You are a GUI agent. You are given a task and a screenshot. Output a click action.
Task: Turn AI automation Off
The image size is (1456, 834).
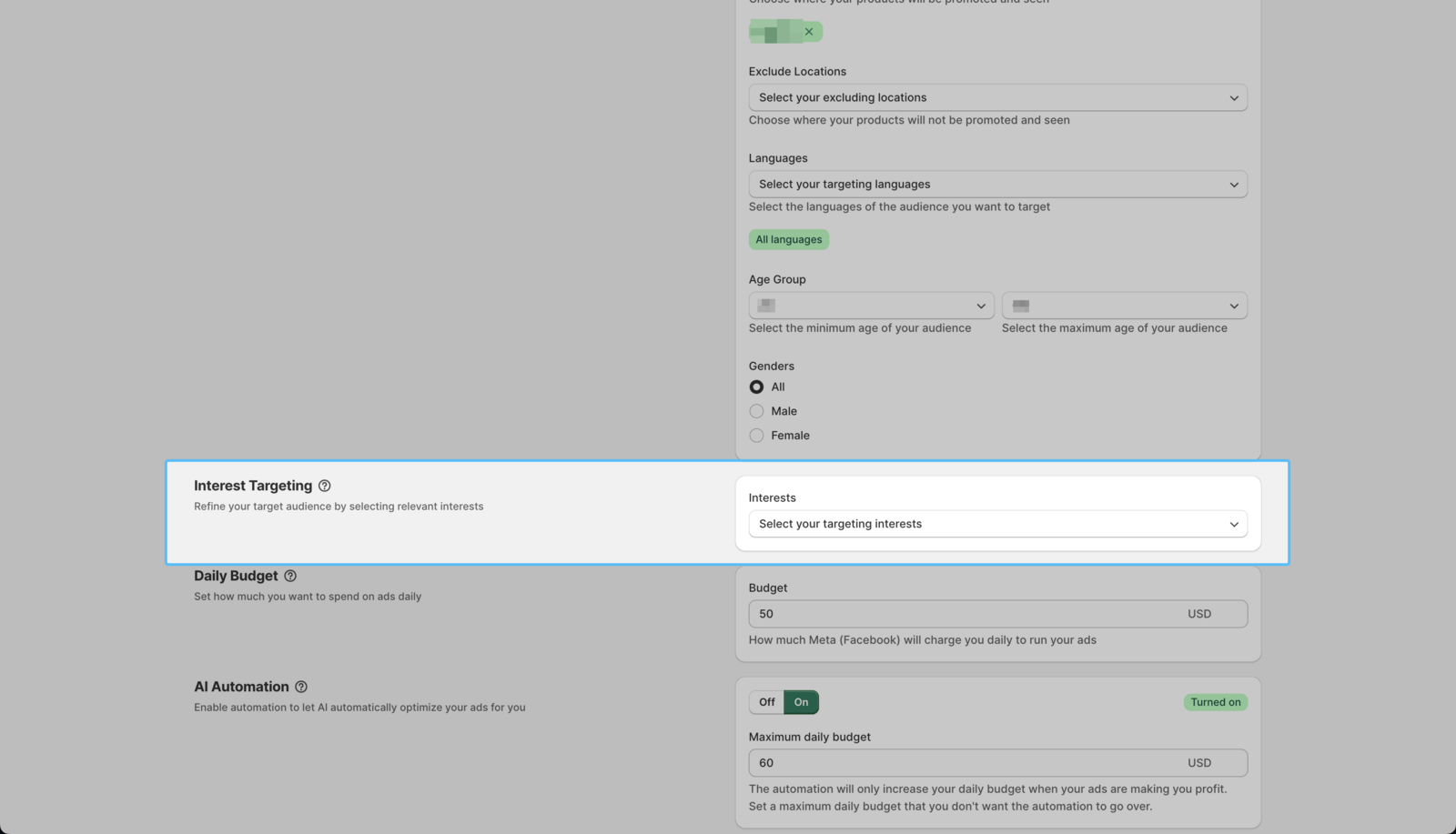tap(766, 702)
